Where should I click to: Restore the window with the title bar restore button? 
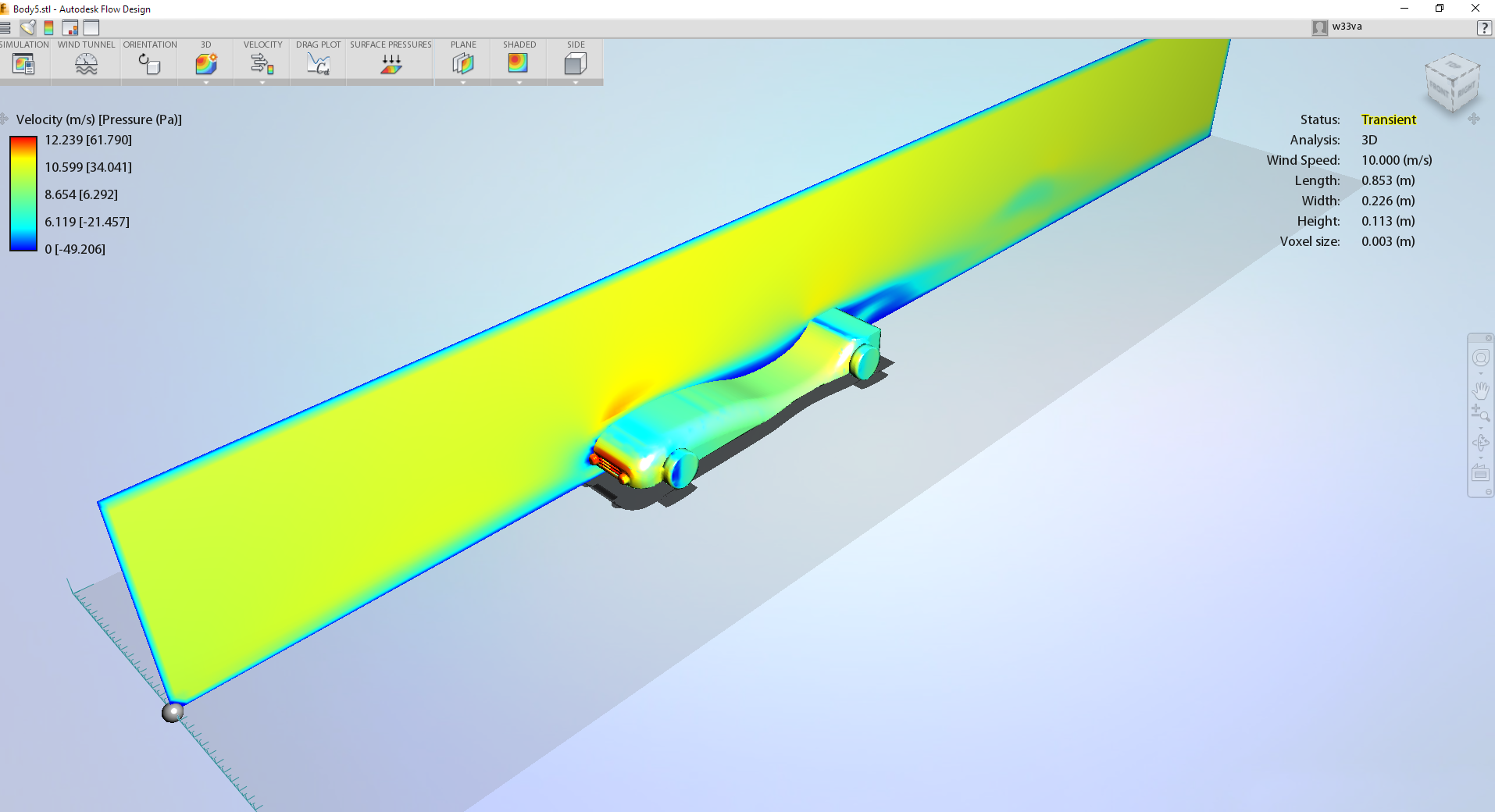(x=1440, y=9)
